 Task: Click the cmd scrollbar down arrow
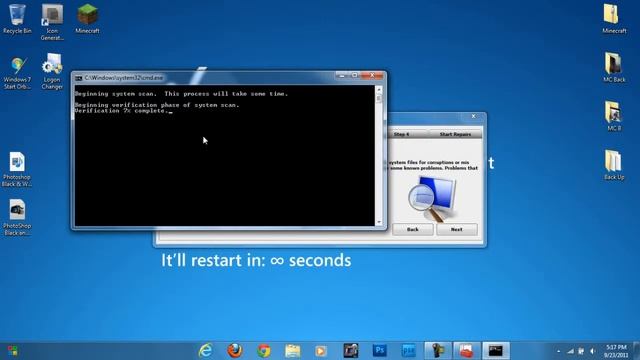379,222
